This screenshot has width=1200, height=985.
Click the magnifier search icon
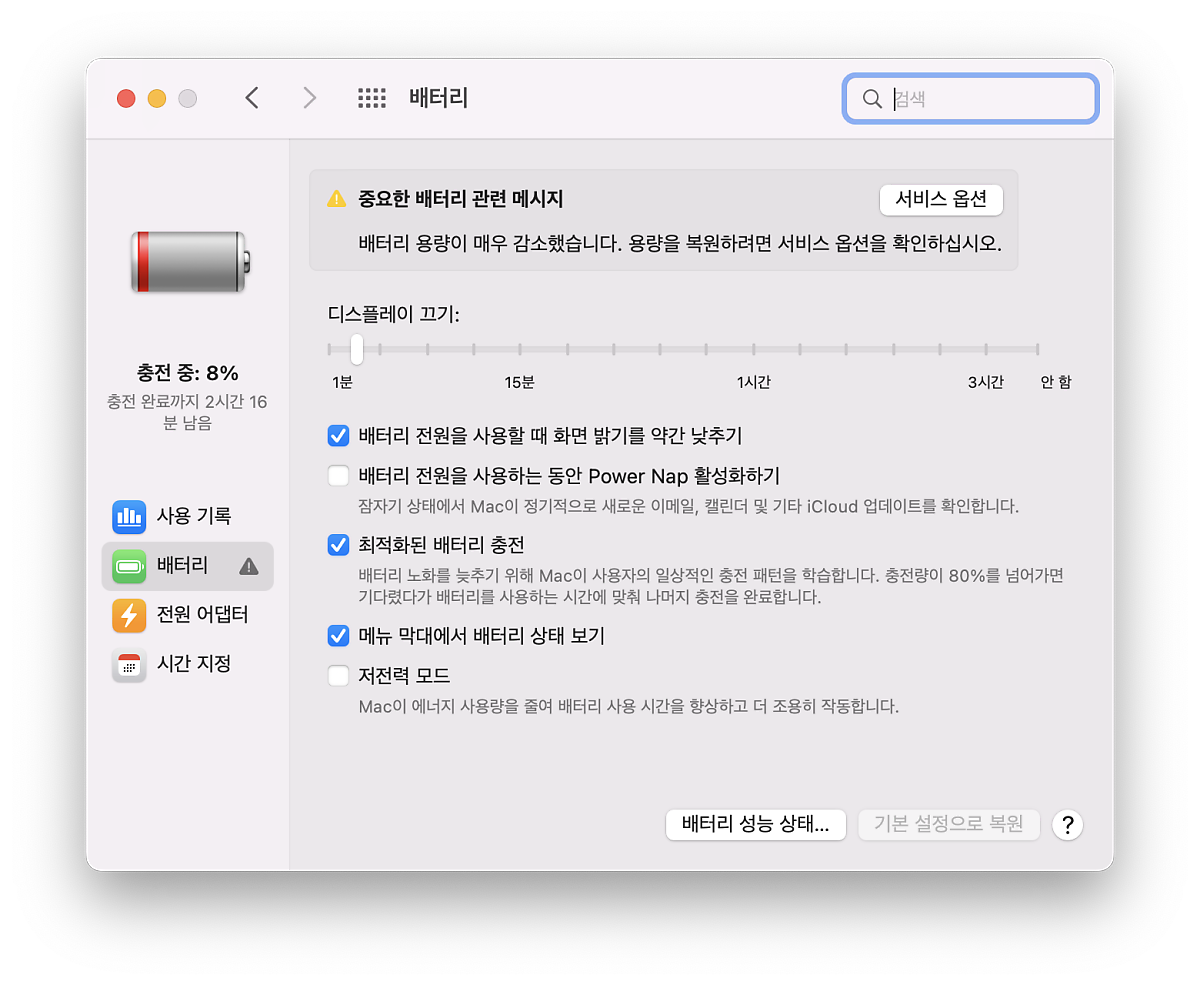pos(872,98)
